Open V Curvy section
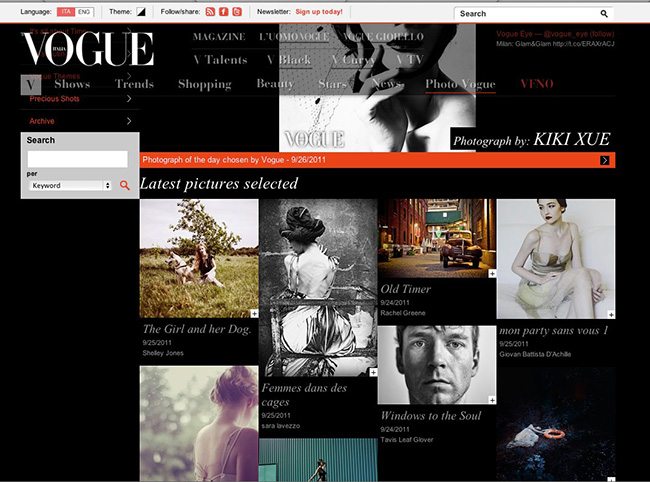 tap(353, 60)
